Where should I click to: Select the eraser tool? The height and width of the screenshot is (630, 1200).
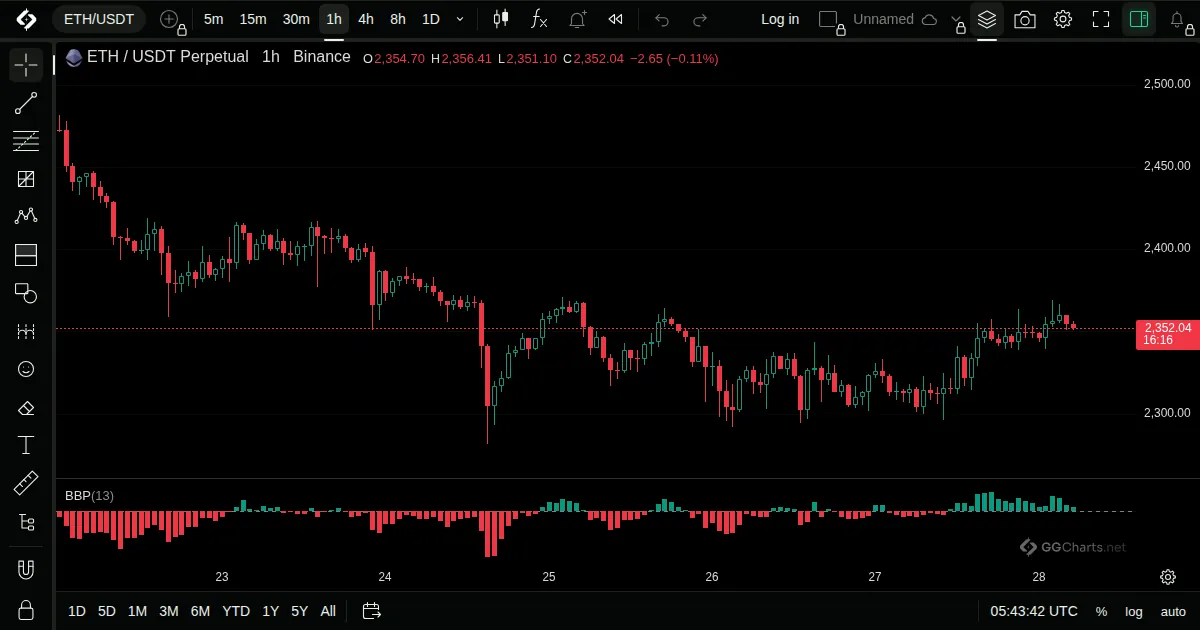point(26,407)
